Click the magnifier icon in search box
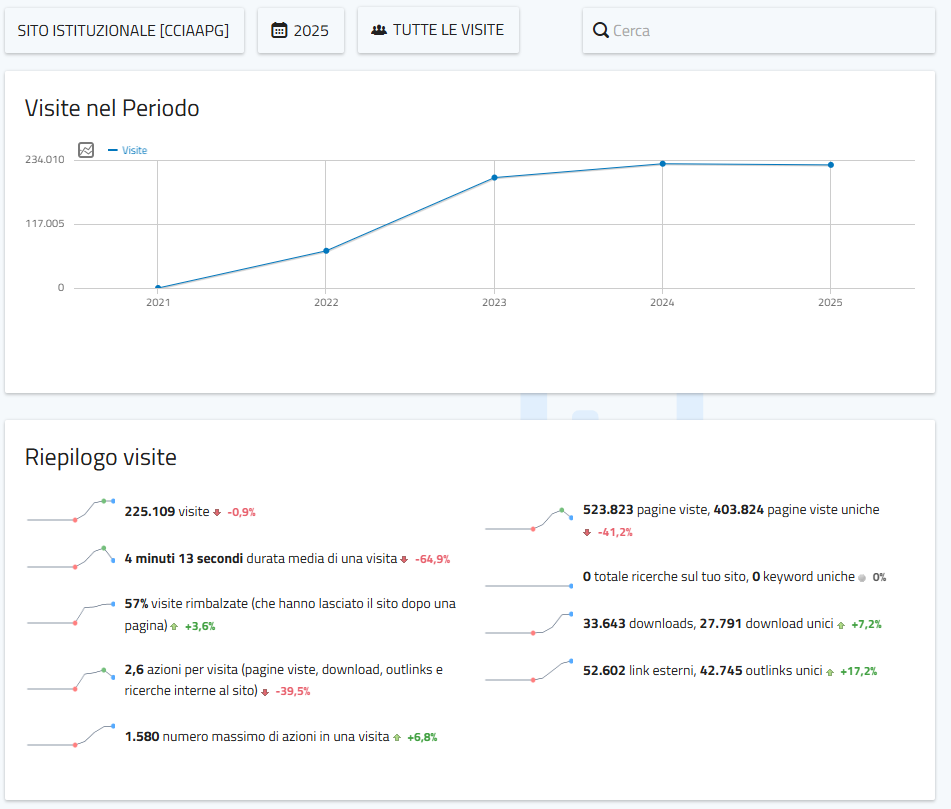 pos(601,31)
